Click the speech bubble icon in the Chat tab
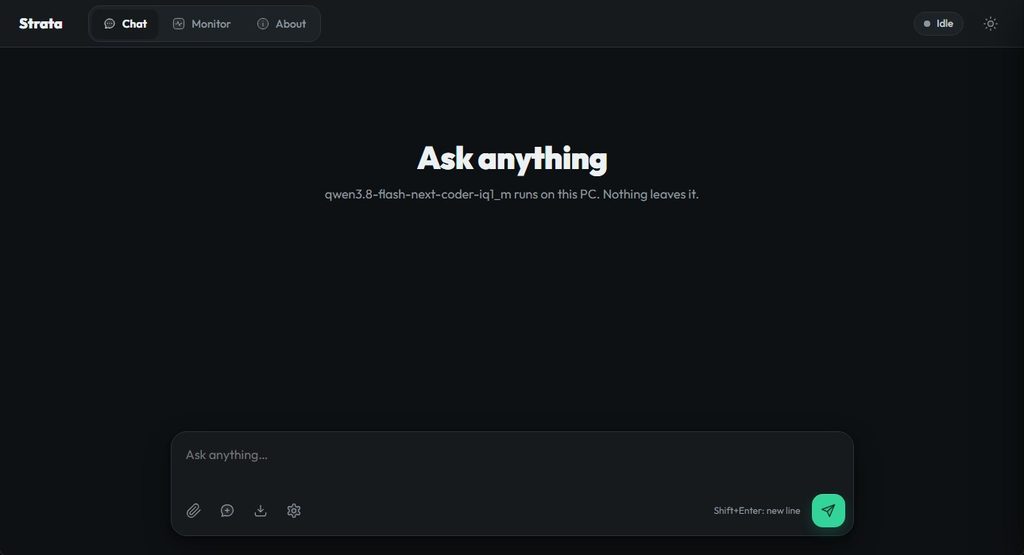 click(110, 24)
